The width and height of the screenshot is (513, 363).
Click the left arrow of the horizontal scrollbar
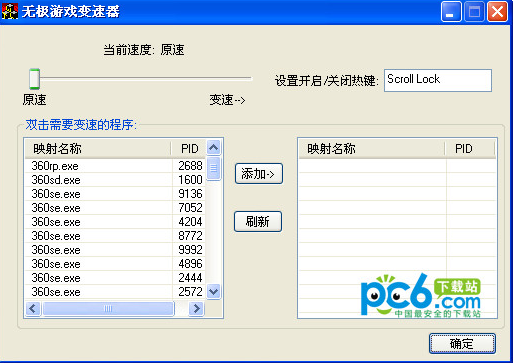(33, 308)
